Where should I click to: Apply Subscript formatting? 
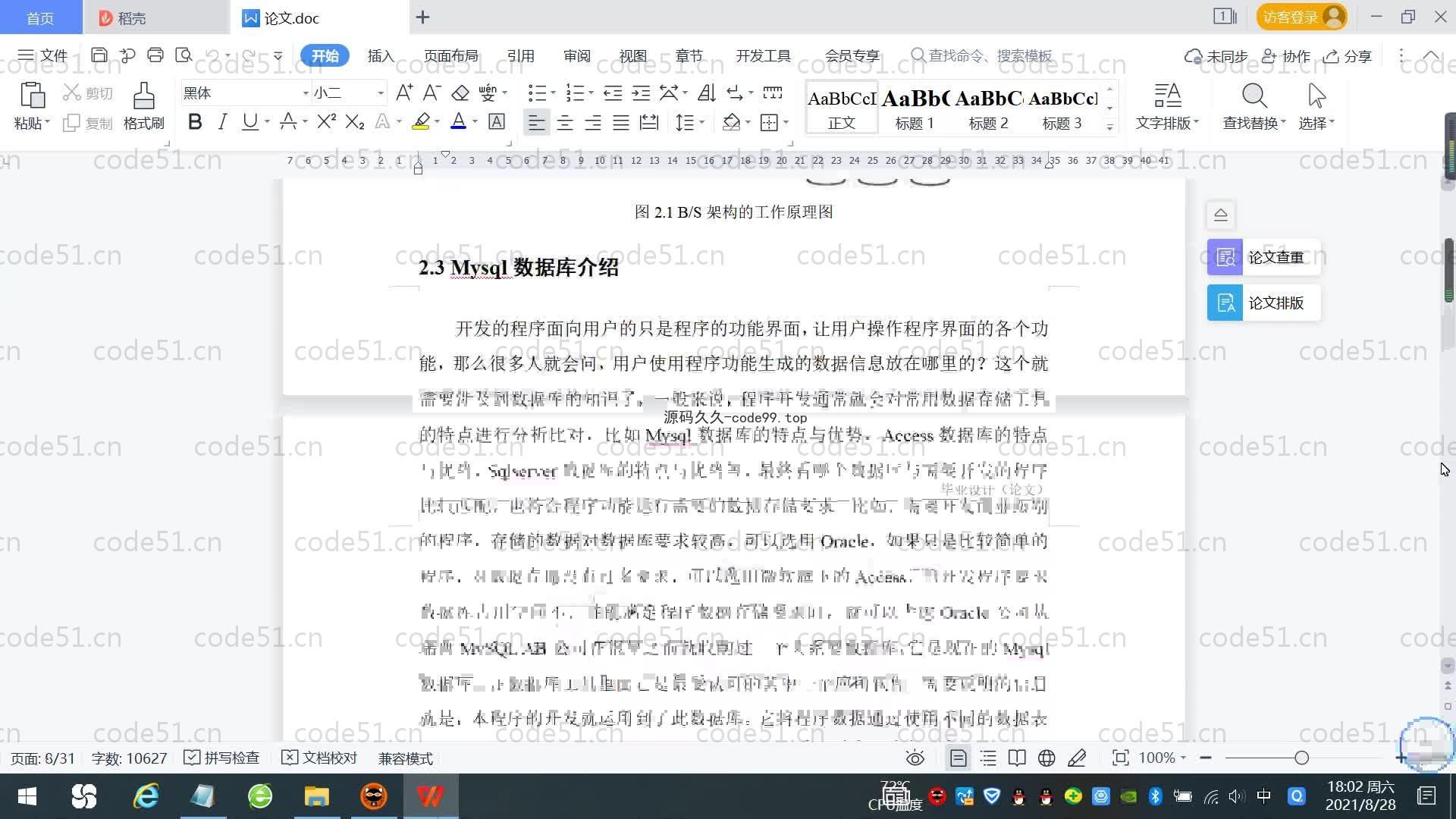click(x=355, y=122)
